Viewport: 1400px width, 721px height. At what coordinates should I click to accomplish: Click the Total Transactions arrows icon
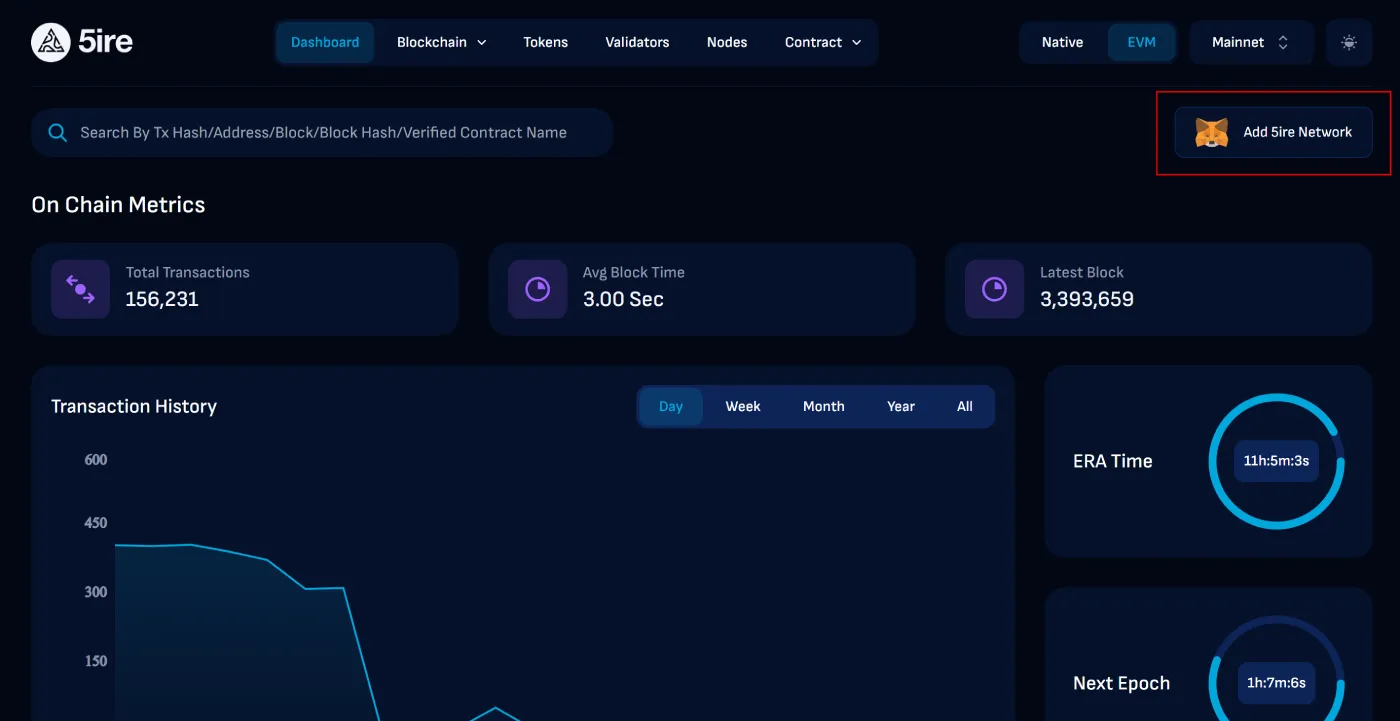(x=80, y=289)
